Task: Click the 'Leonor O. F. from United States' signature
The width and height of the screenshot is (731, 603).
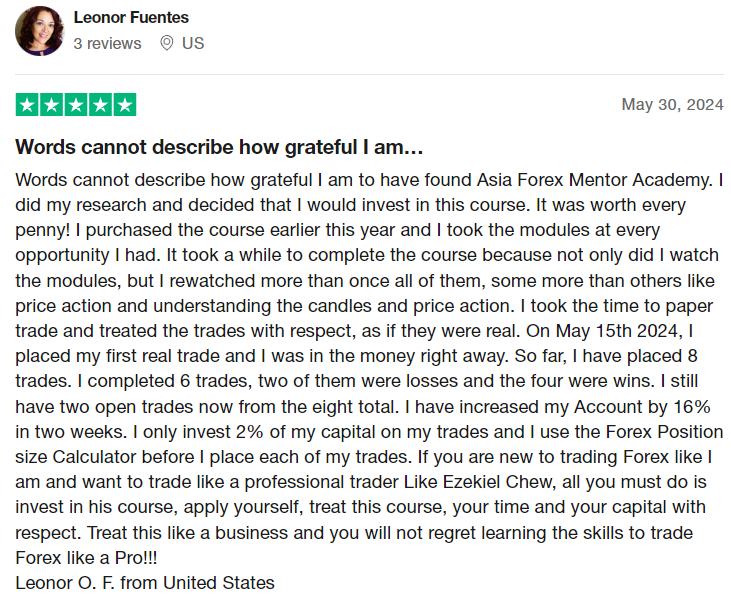Action: coord(145,583)
